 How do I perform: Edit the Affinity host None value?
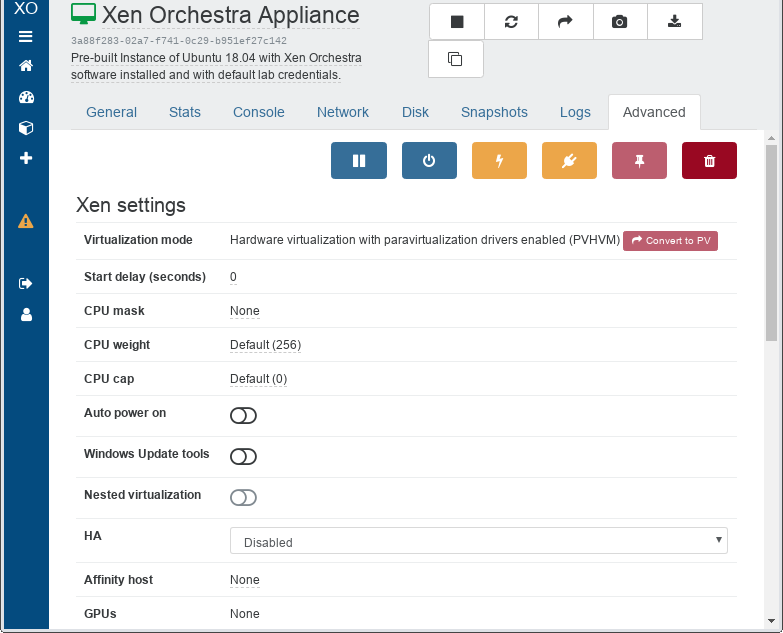point(245,580)
